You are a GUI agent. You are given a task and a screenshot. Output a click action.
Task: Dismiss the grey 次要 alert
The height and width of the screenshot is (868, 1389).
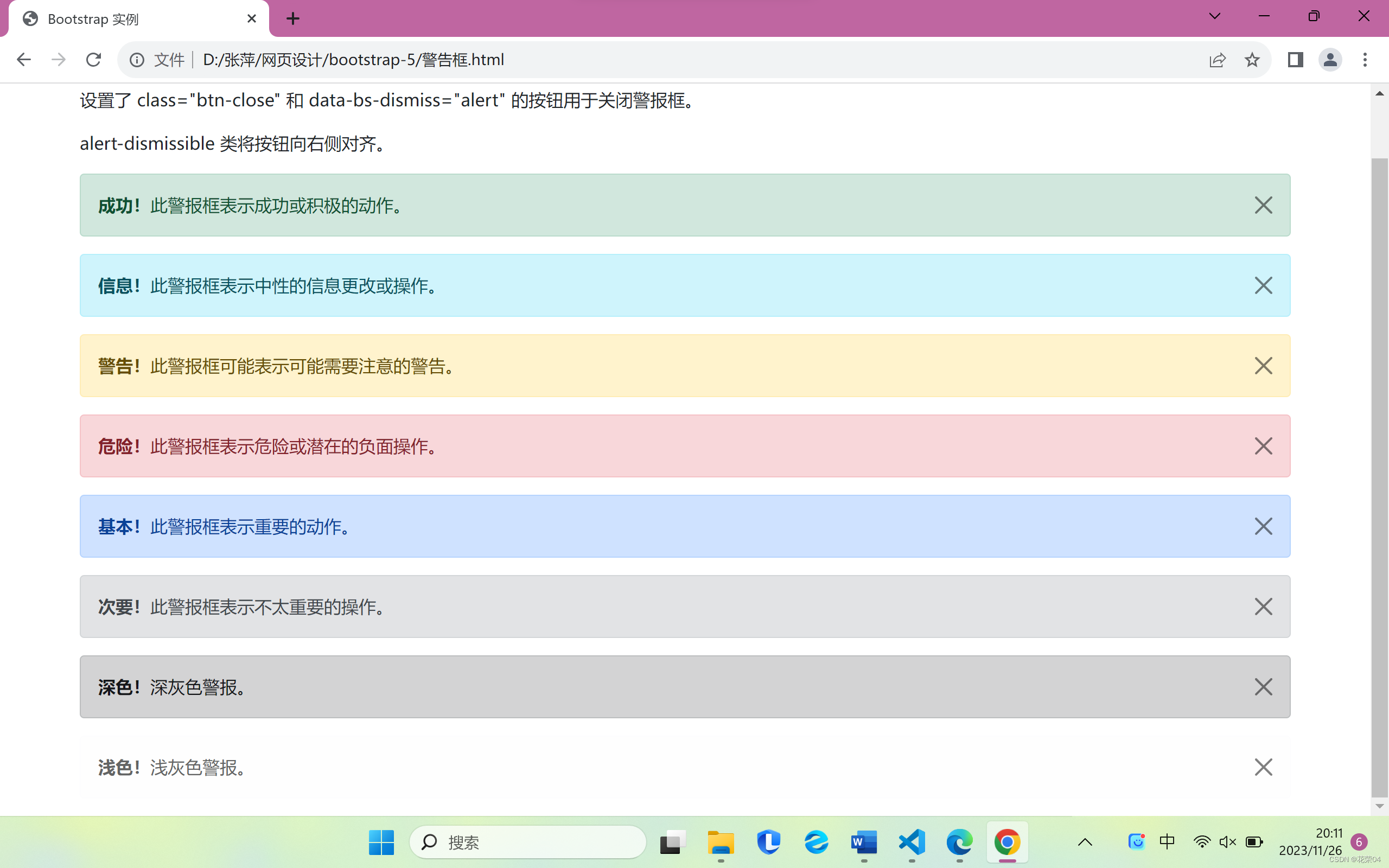point(1263,607)
